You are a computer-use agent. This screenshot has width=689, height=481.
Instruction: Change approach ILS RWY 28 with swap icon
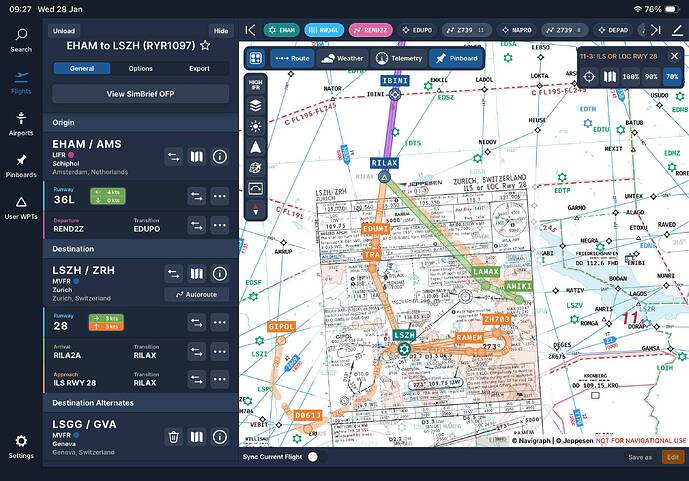pos(196,379)
